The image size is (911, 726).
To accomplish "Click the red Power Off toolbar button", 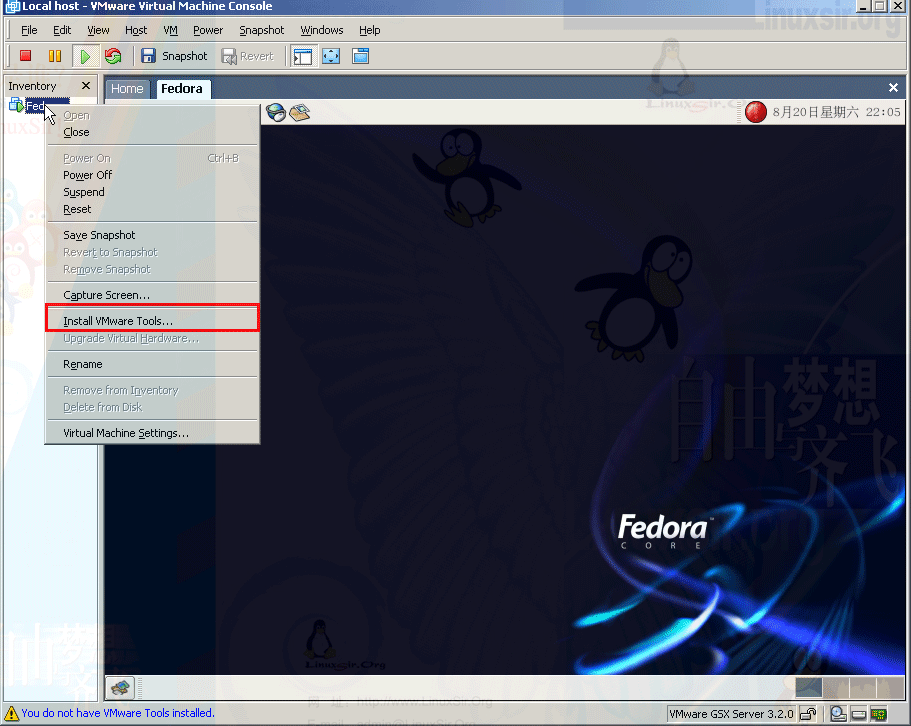I will [x=25, y=56].
